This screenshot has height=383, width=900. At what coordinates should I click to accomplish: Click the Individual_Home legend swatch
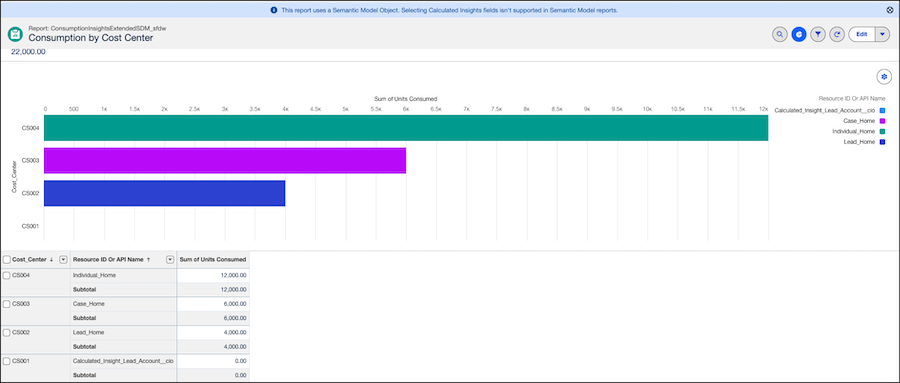pyautogui.click(x=882, y=131)
